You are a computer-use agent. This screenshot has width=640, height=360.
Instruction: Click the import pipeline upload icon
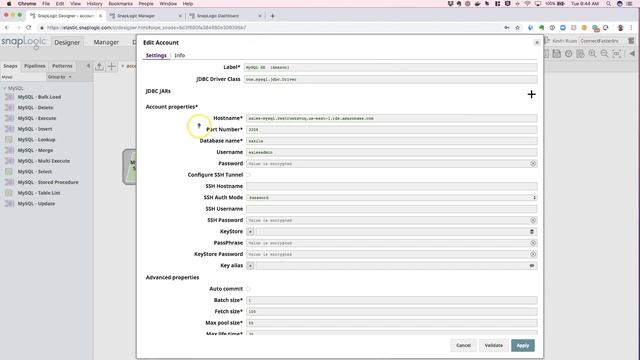click(x=99, y=66)
